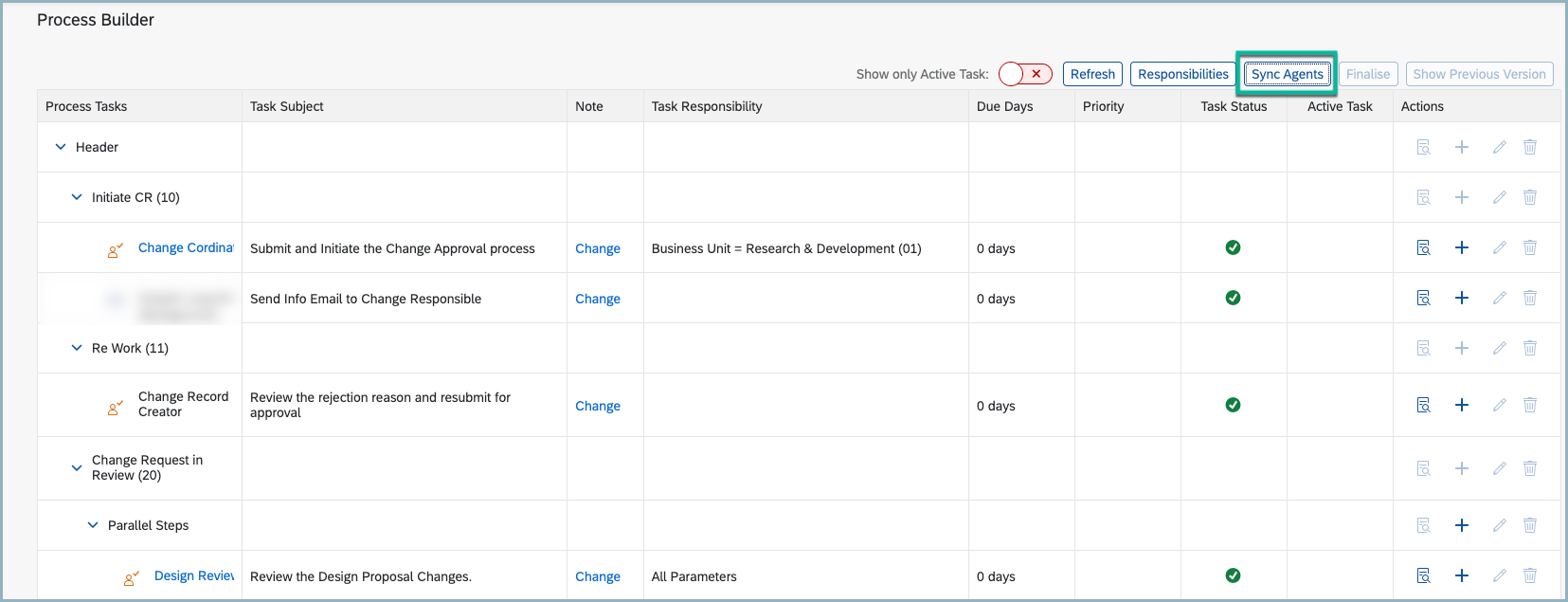The image size is (1568, 602).
Task: Click the pencil edit icon in Initiate CR row
Action: pos(1499,197)
